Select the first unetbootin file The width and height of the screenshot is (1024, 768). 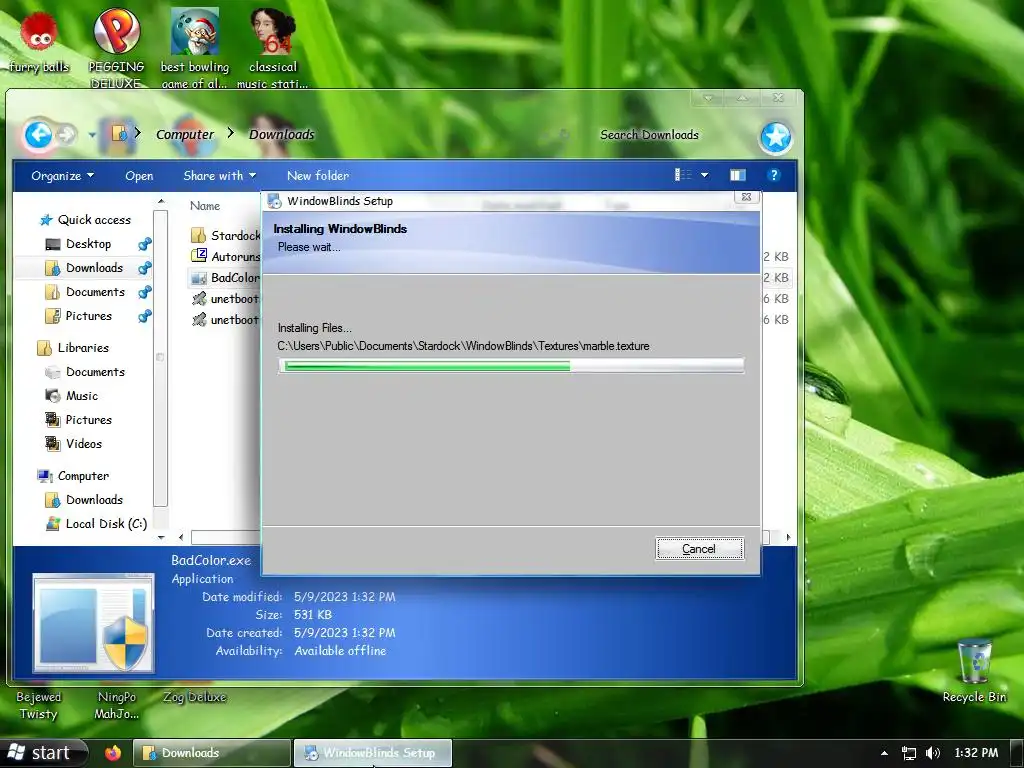(225, 298)
